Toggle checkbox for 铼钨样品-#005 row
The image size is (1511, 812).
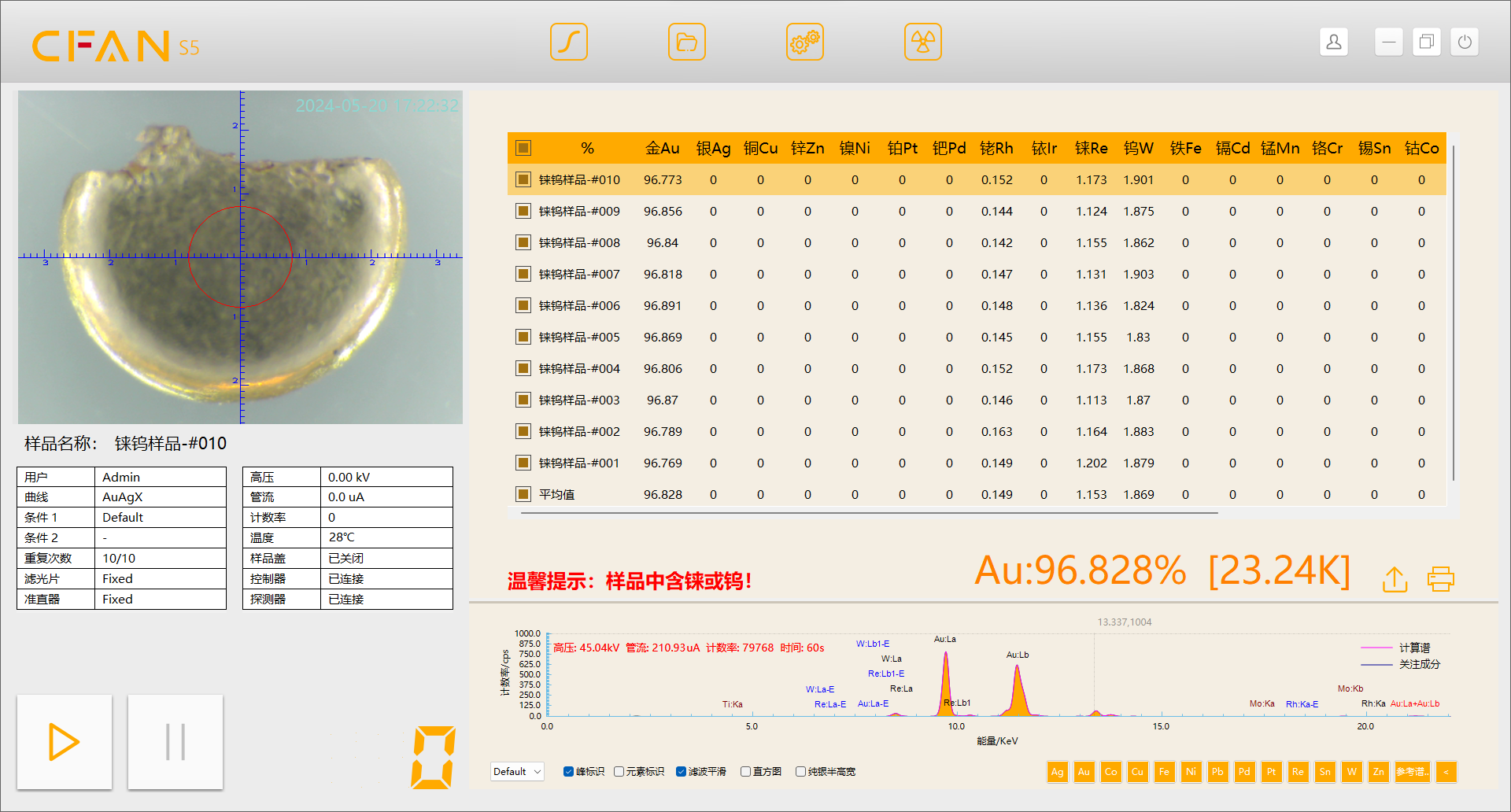pos(523,337)
